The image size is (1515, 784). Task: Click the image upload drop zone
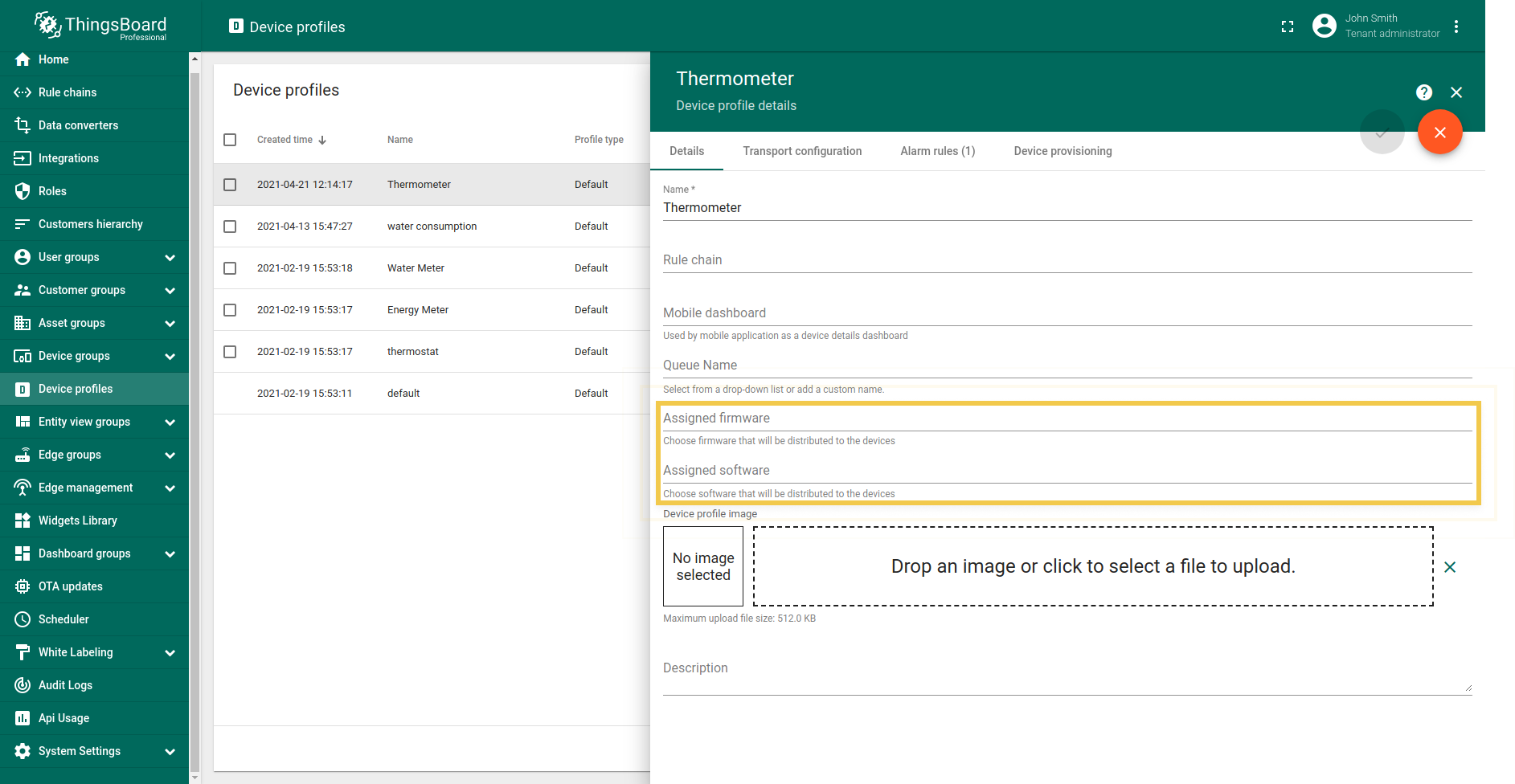click(1093, 566)
